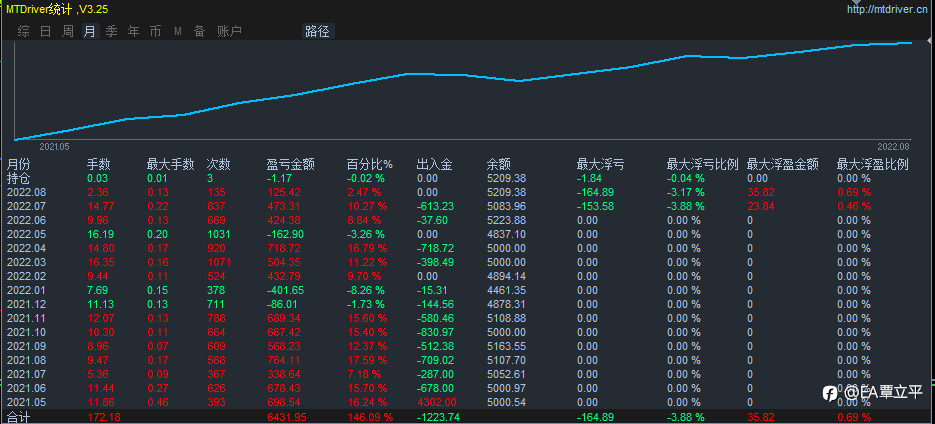The height and width of the screenshot is (424, 935).
Task: Click the 764.11 profit cell
Action: pyautogui.click(x=282, y=360)
